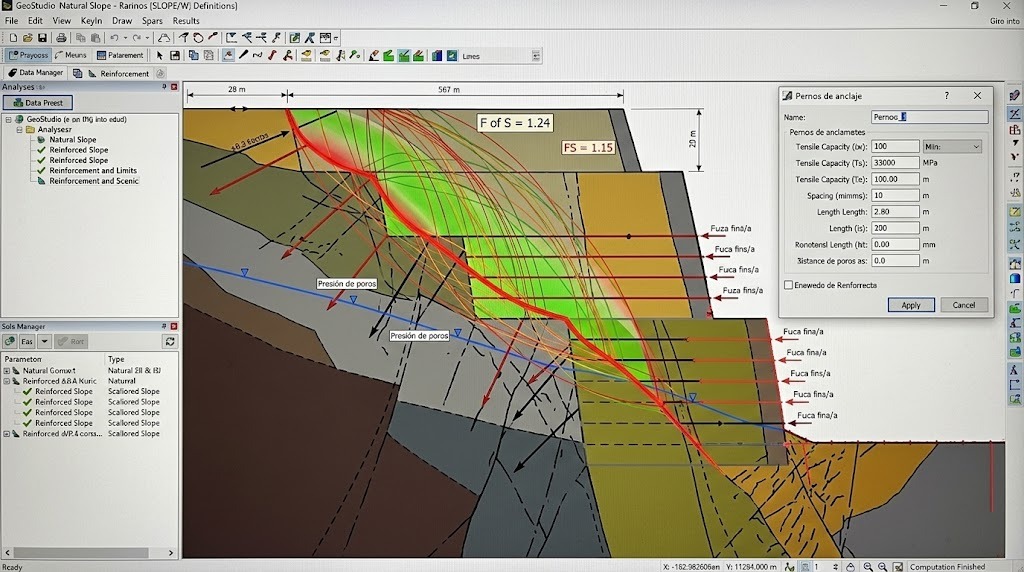The height and width of the screenshot is (572, 1024).
Task: Close the Pernos de anclaje dialog
Action: tap(977, 95)
